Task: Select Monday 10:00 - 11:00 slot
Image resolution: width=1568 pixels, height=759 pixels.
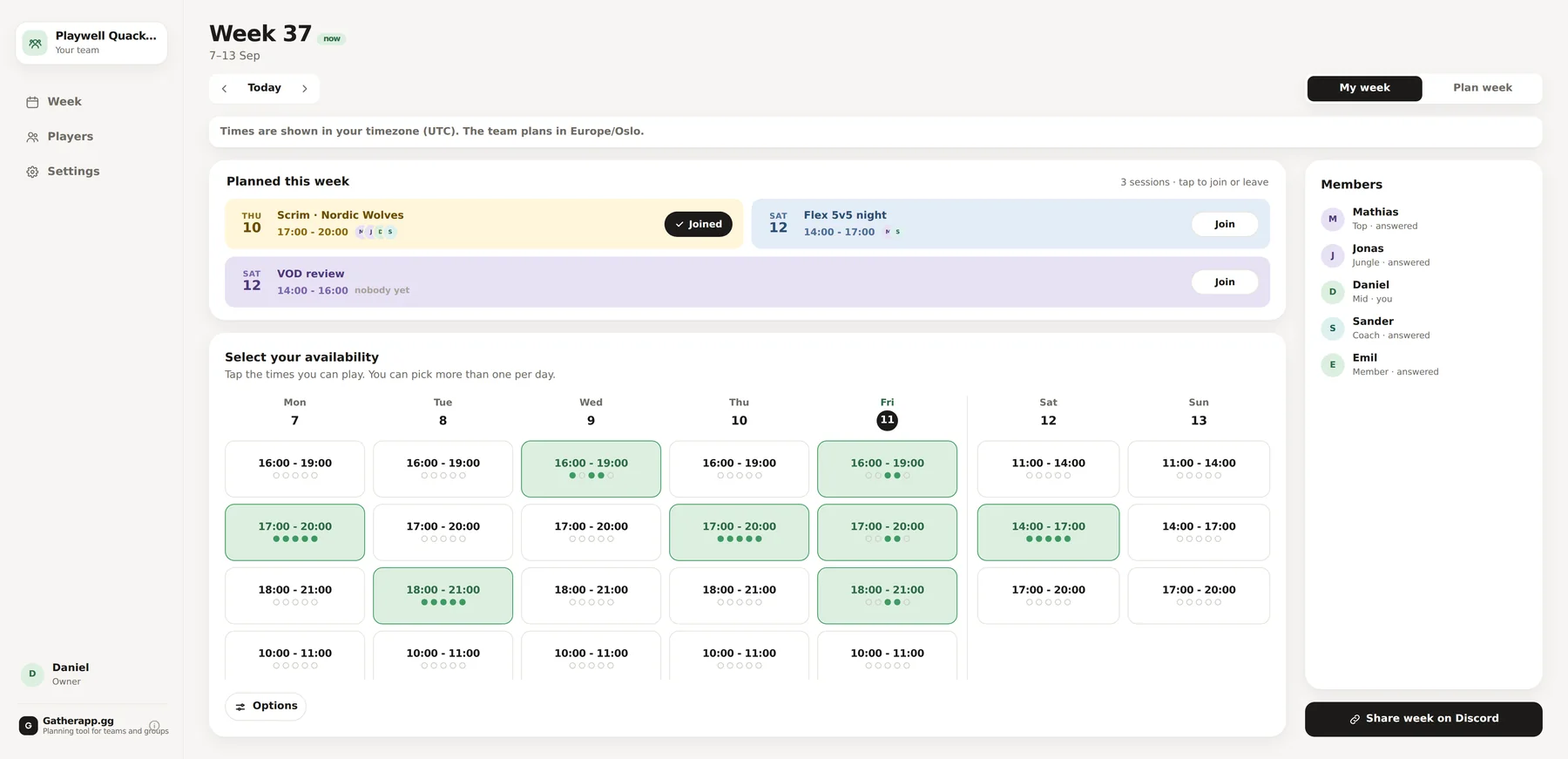Action: (294, 655)
